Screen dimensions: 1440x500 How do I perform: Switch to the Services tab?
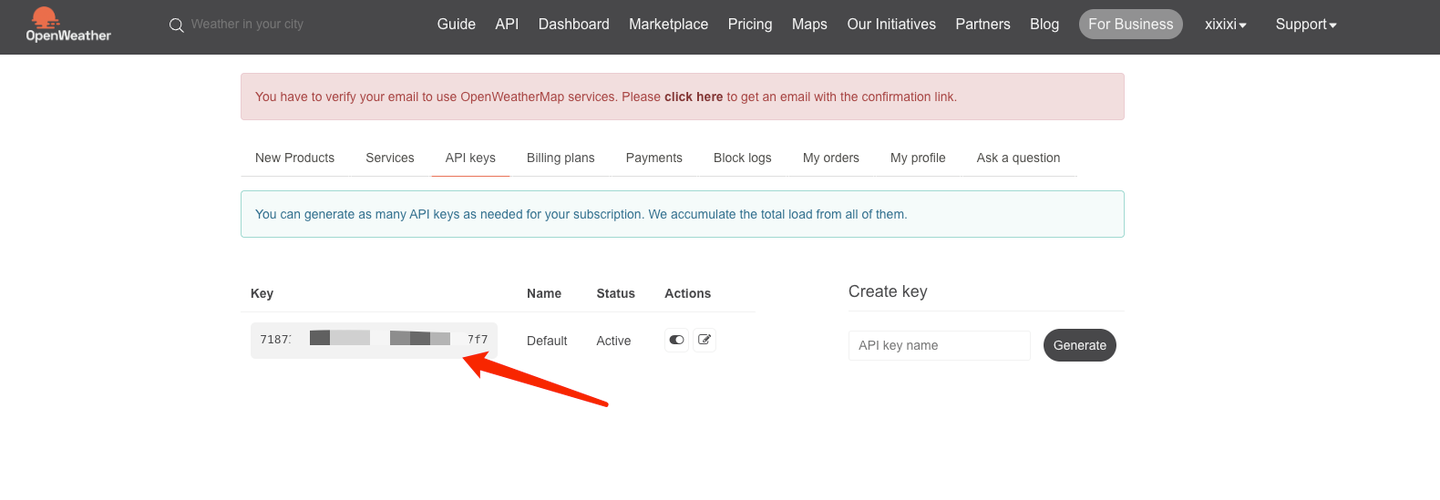click(x=390, y=158)
